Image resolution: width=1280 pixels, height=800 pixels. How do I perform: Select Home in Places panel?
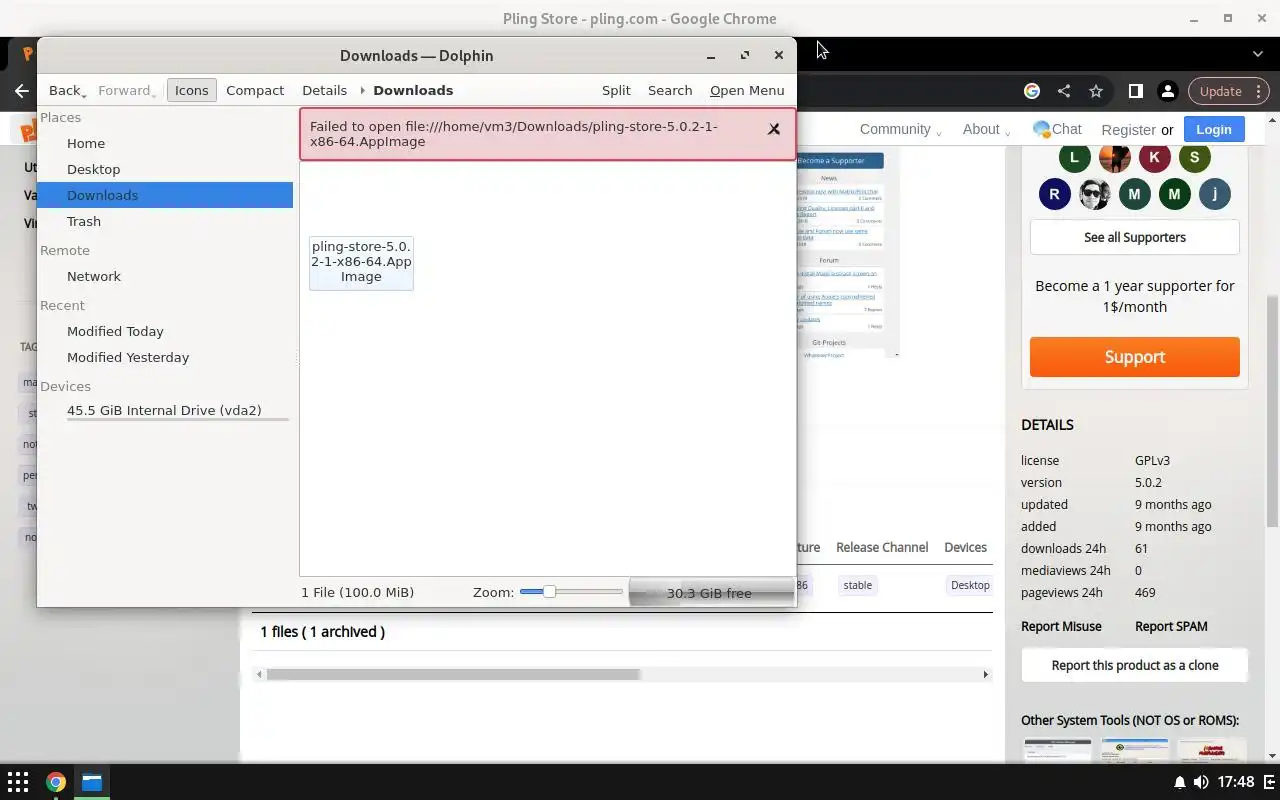(x=165, y=143)
